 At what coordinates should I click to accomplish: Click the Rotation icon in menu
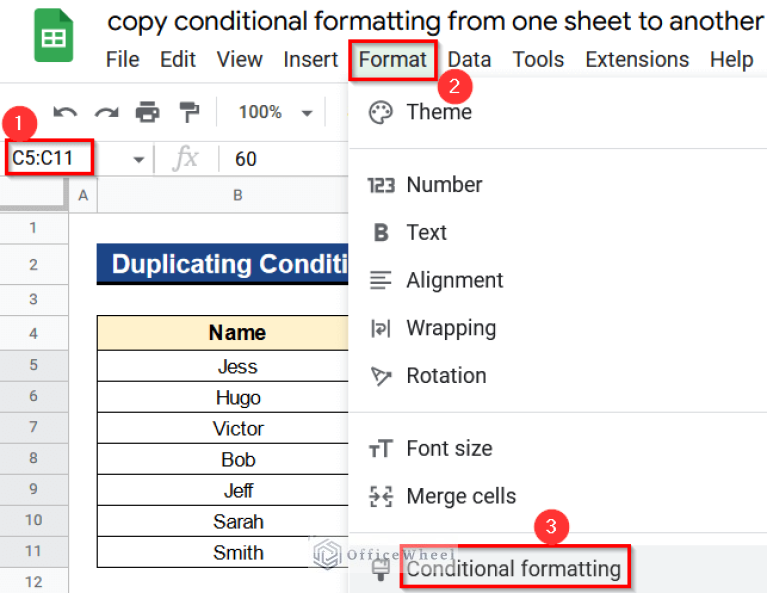pyautogui.click(x=380, y=376)
